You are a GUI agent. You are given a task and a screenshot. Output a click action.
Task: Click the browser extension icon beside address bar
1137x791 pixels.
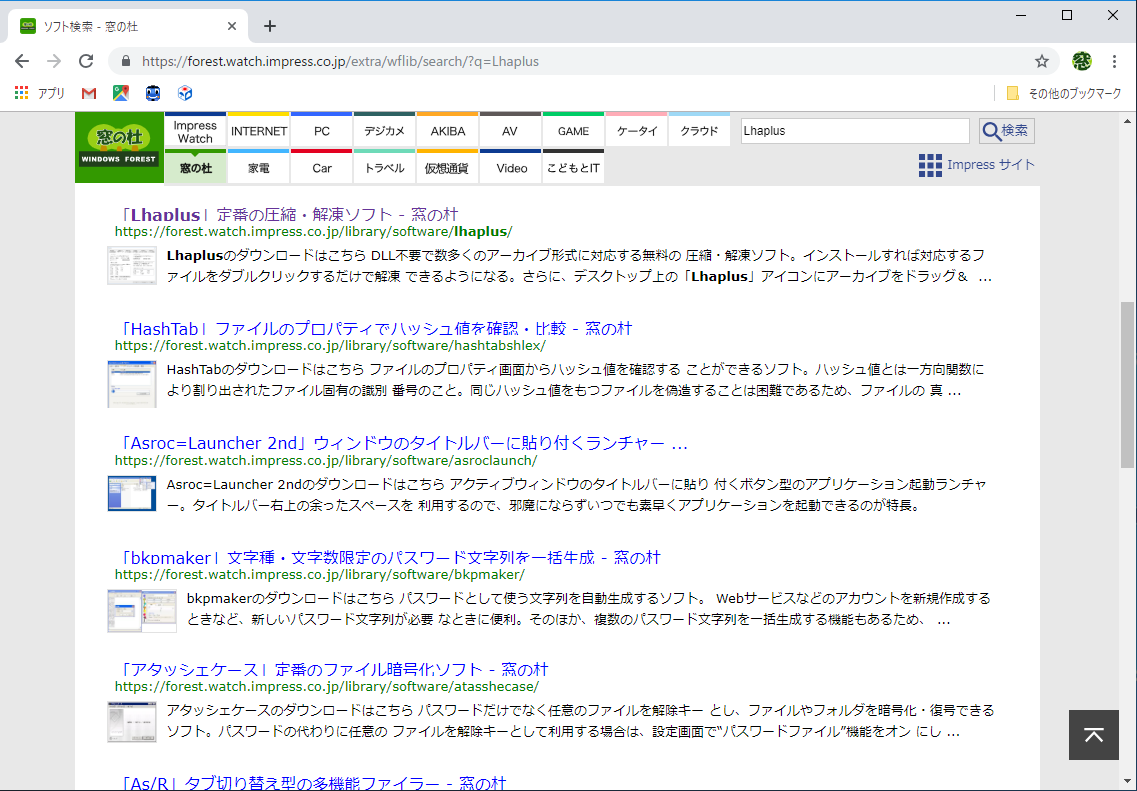1081,61
